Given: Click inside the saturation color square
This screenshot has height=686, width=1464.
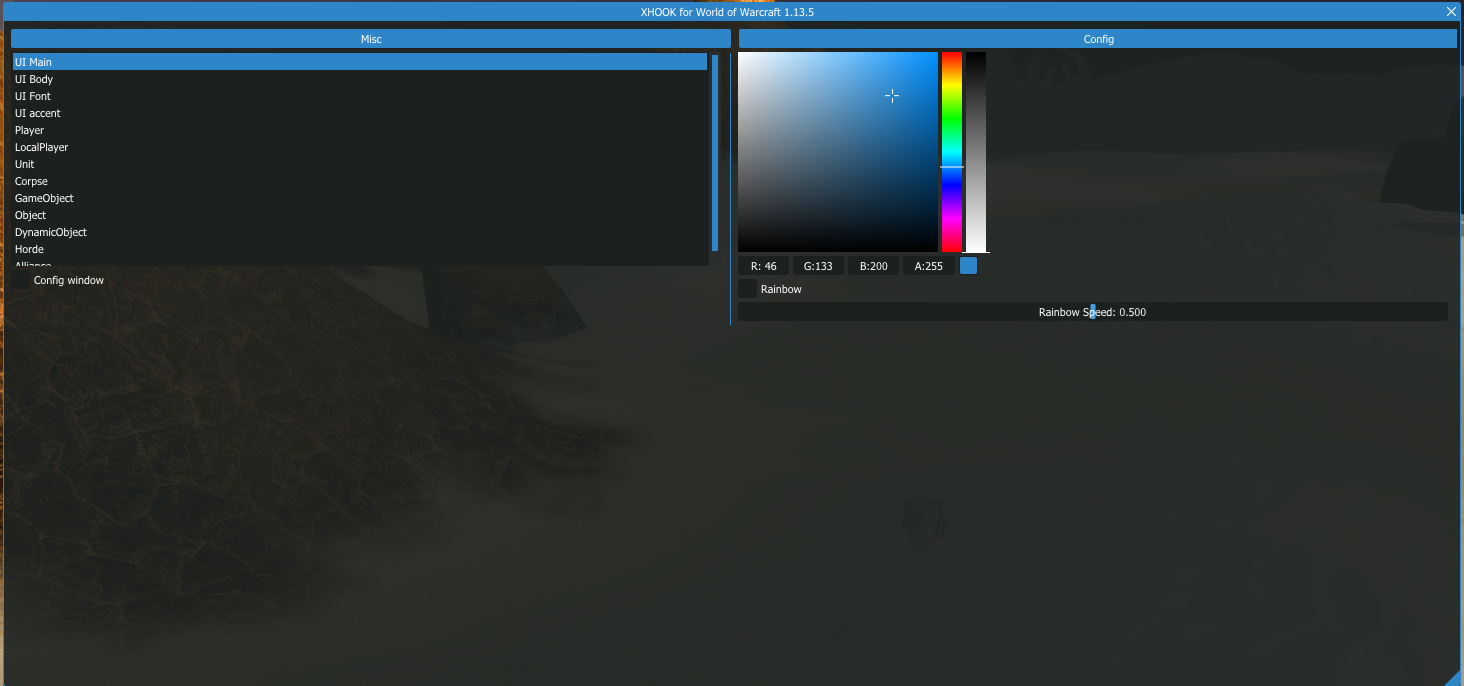Looking at the screenshot, I should click(838, 152).
